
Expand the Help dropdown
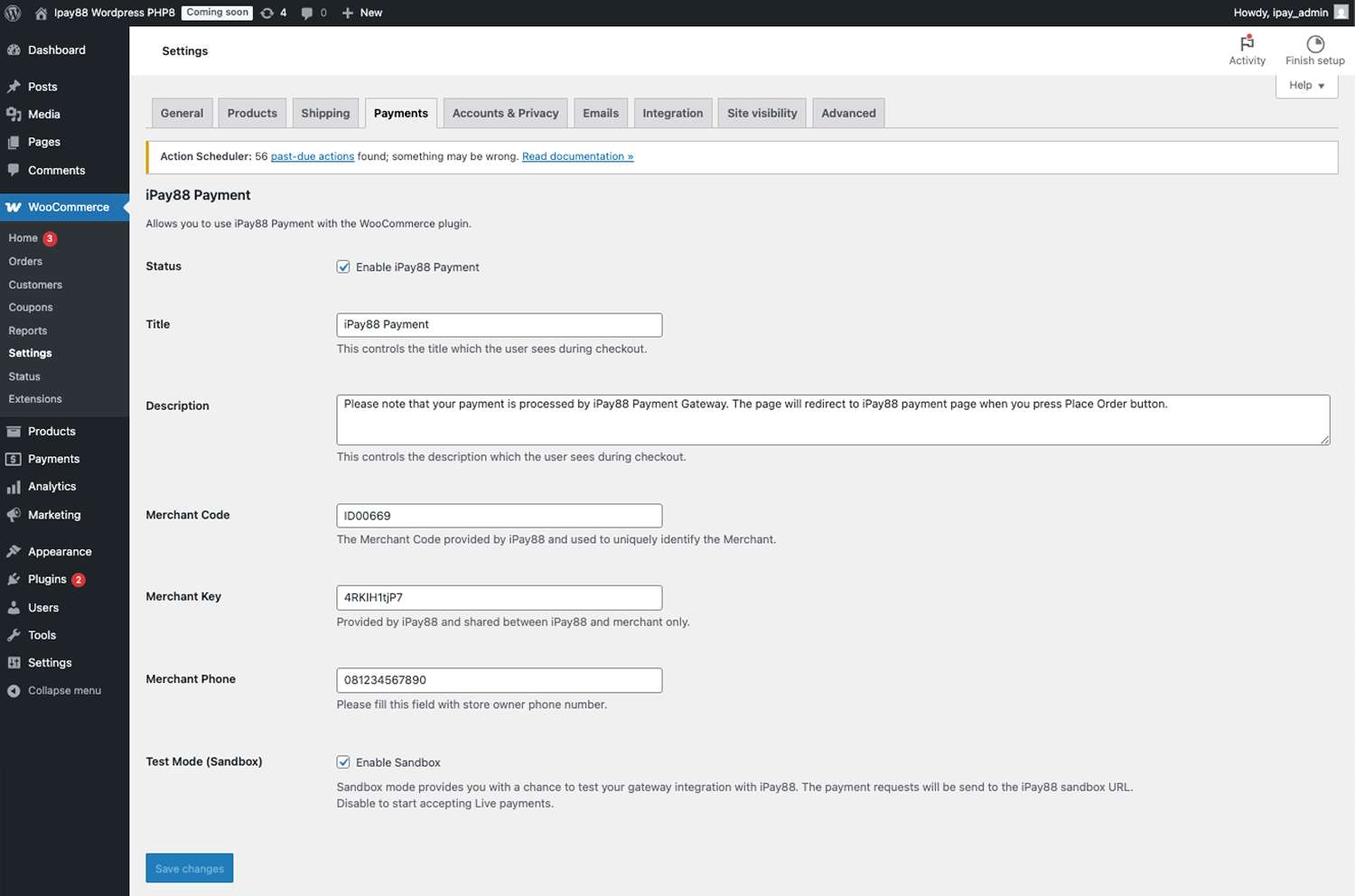tap(1306, 85)
